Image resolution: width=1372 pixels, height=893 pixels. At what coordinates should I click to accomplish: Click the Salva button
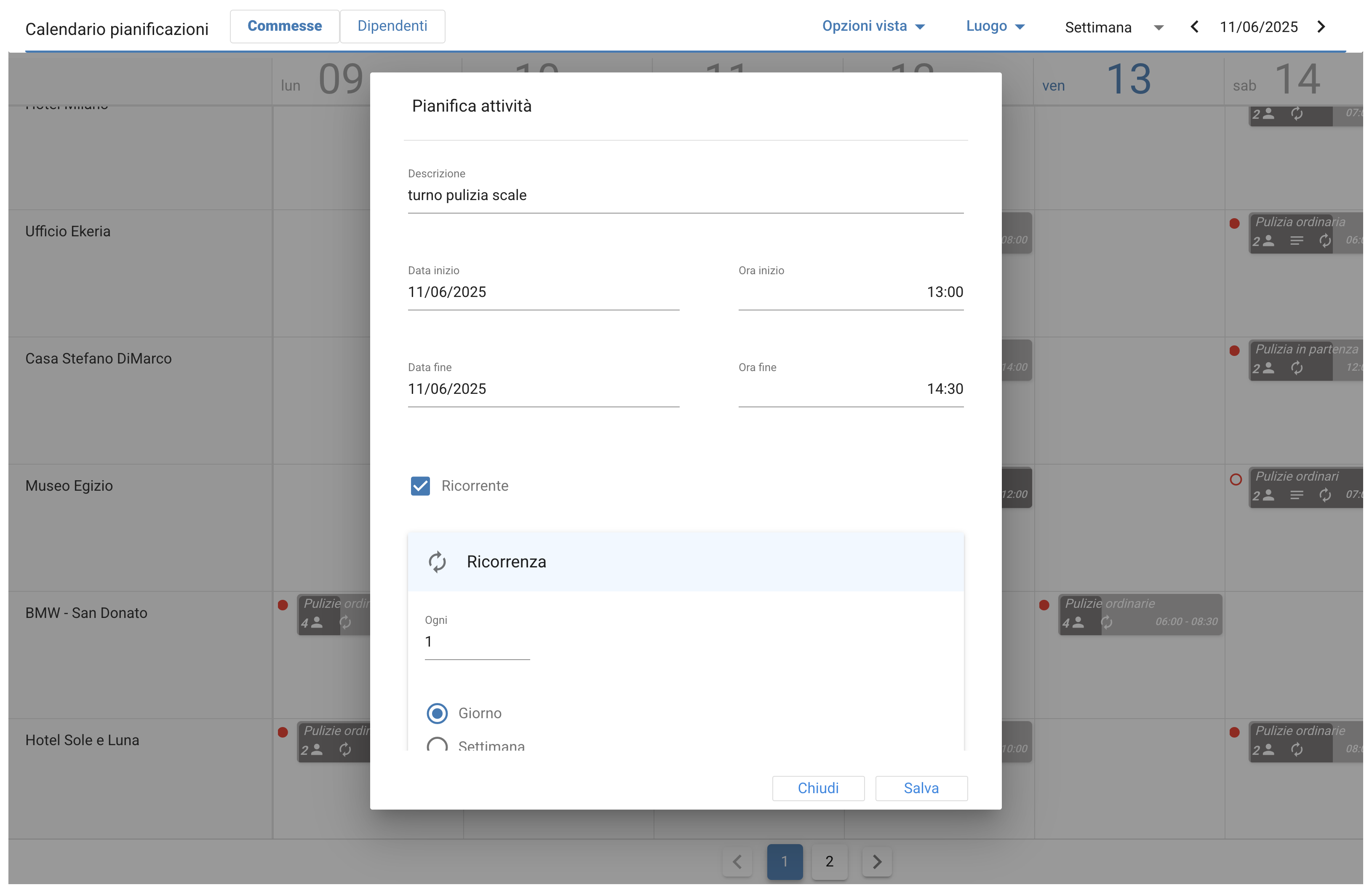pos(921,788)
